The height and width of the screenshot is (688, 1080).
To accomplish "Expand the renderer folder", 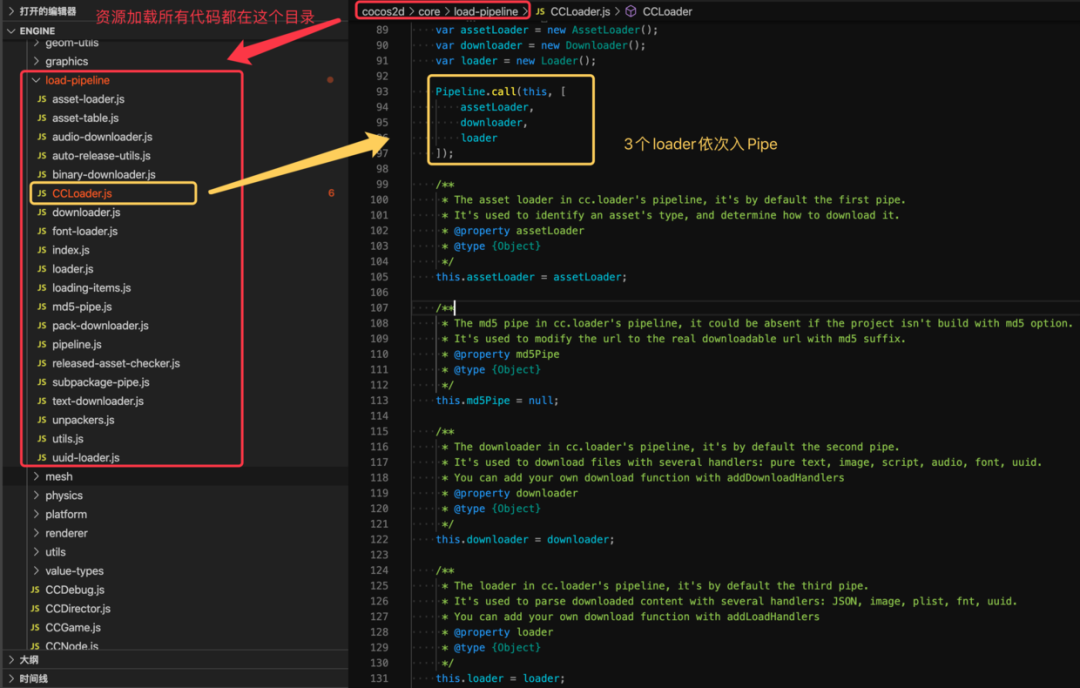I will (36, 533).
